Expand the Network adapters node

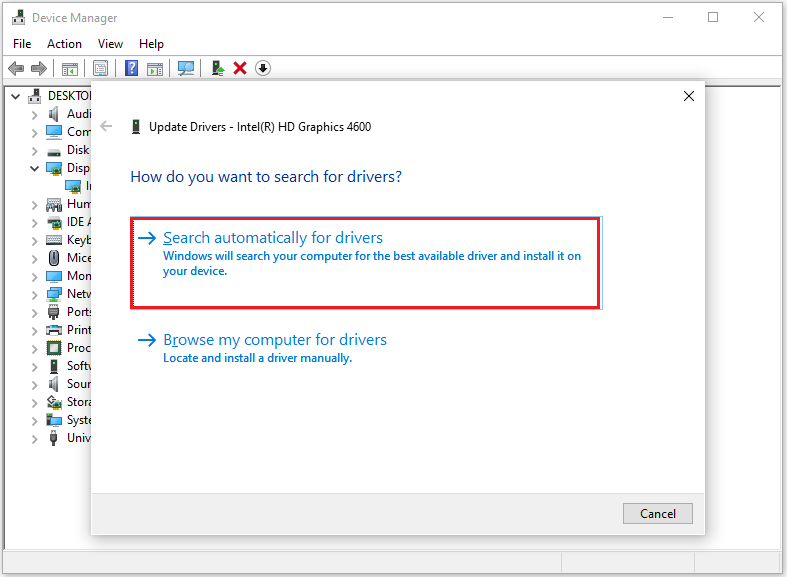[x=34, y=295]
